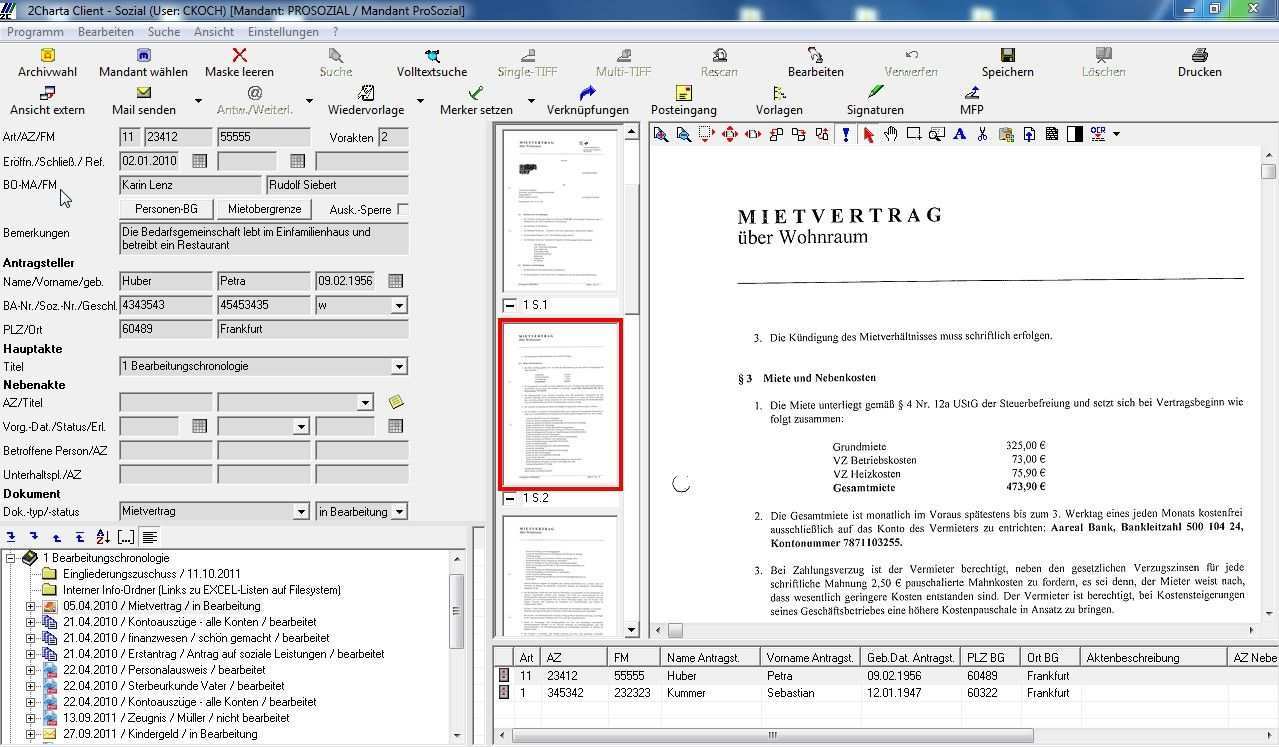Open Volltextsuche from the toolbar
The image size is (1279, 747).
pyautogui.click(x=432, y=56)
